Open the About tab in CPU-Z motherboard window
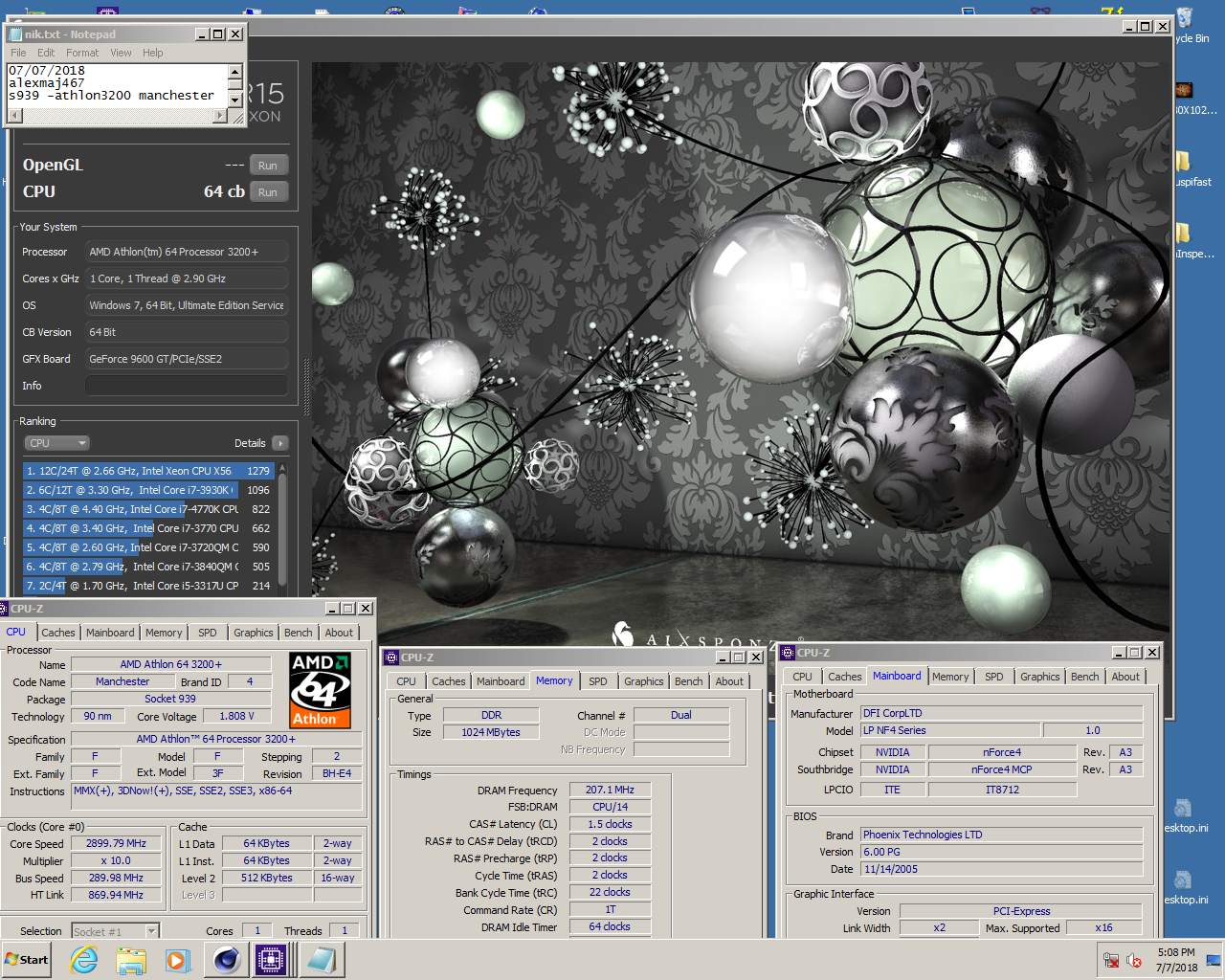1225x980 pixels. coord(1125,677)
